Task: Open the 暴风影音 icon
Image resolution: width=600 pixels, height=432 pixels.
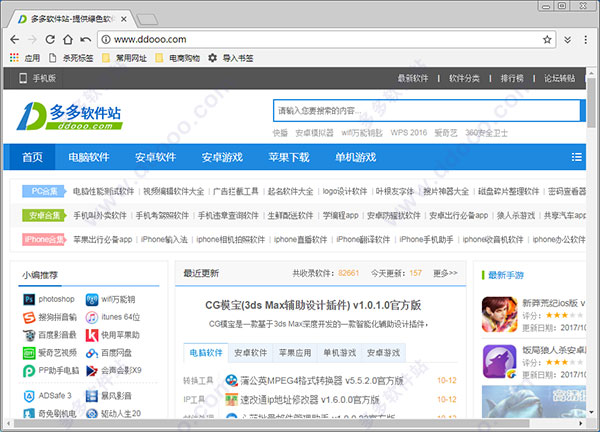Action: [x=92, y=396]
